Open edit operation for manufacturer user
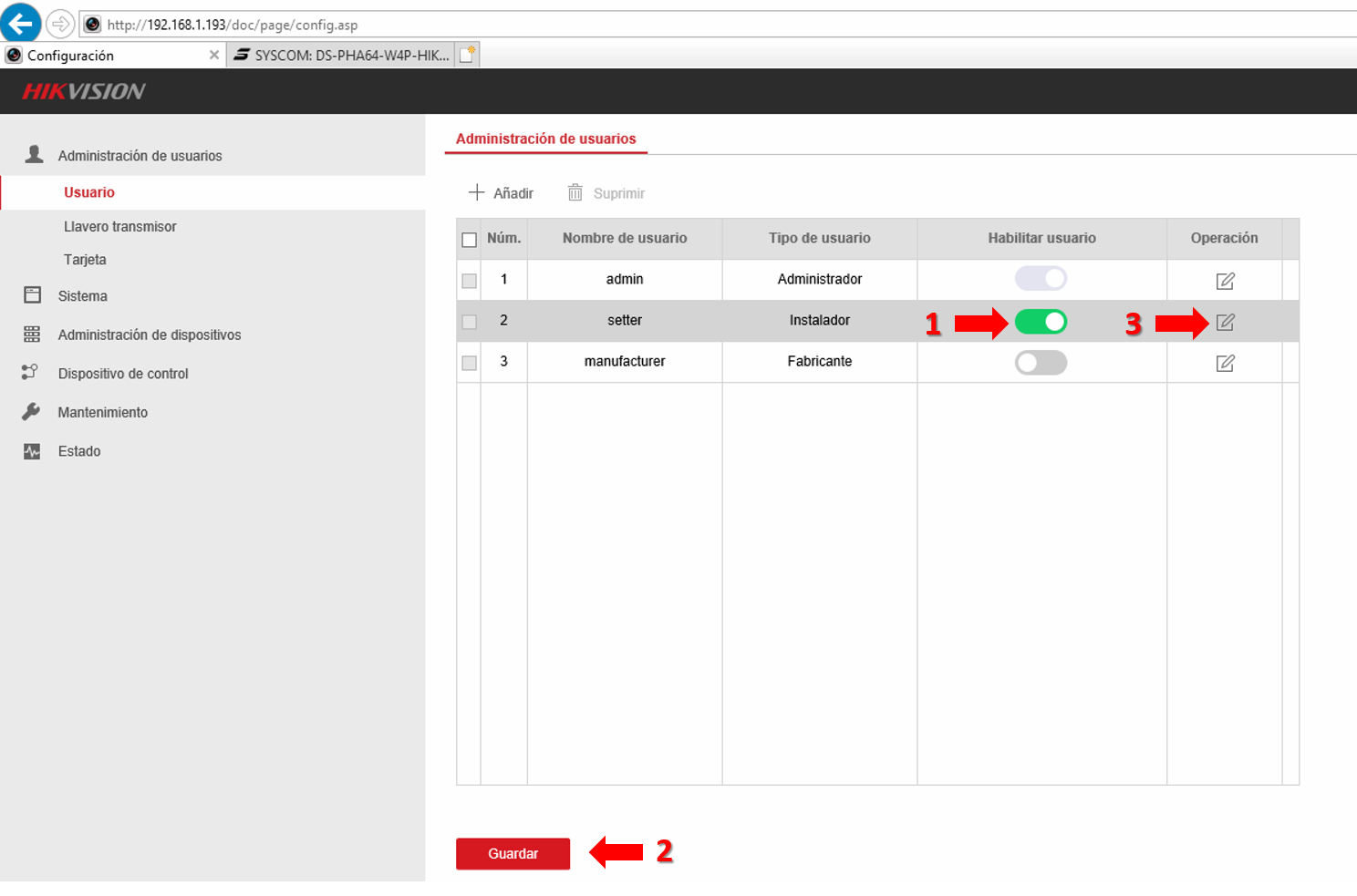The width and height of the screenshot is (1357, 896). click(x=1225, y=363)
